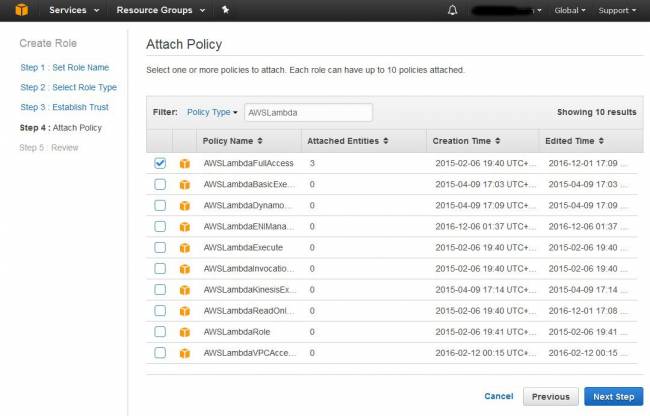The image size is (650, 416).
Task: Select the AWSLambdaRole policy checkbox
Action: point(160,331)
